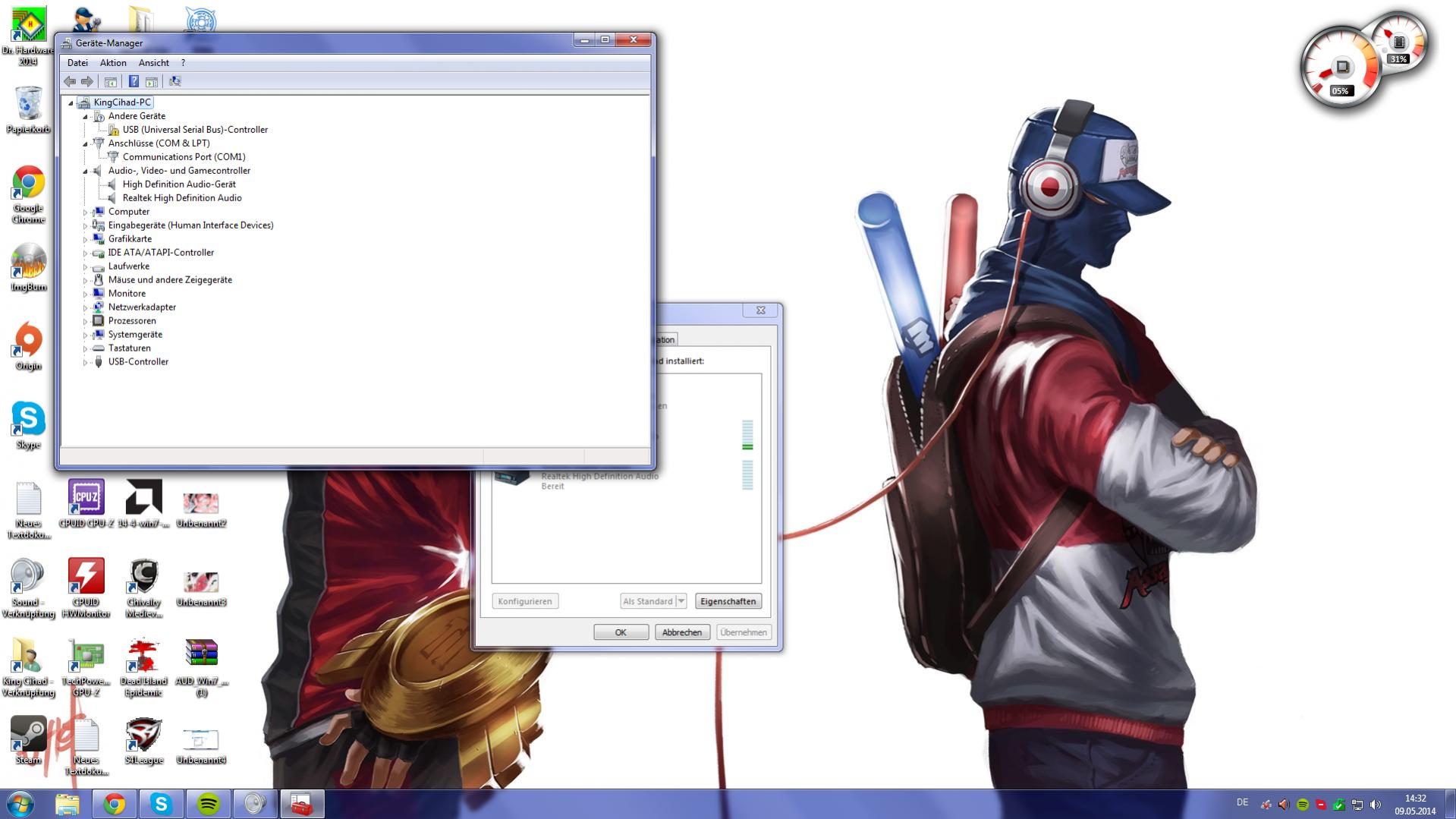Select the Monitore entry
The image size is (1456, 819).
[127, 294]
